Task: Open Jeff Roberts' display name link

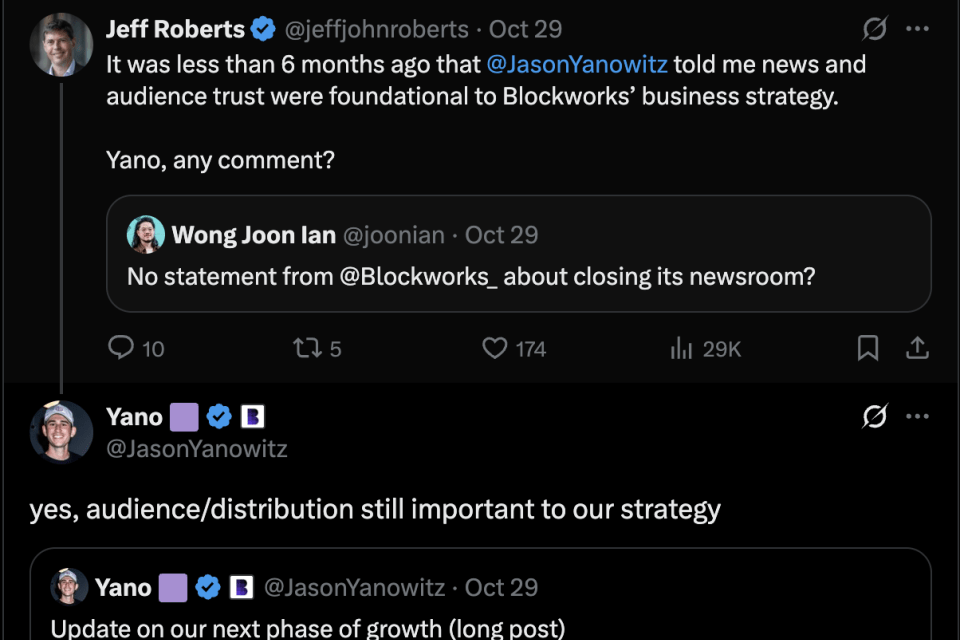Action: point(175,29)
